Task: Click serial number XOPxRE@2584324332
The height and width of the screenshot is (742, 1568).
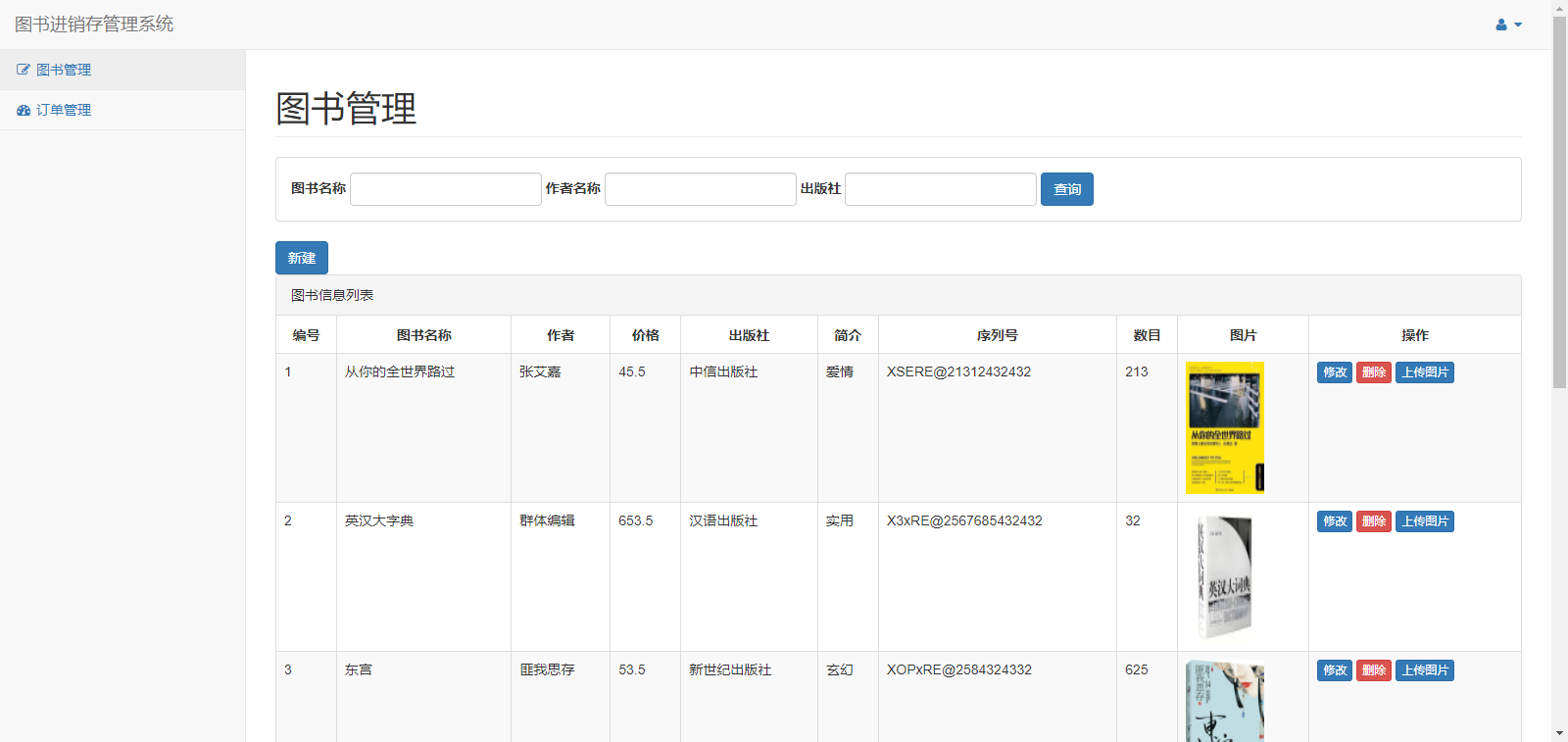Action: coord(959,670)
